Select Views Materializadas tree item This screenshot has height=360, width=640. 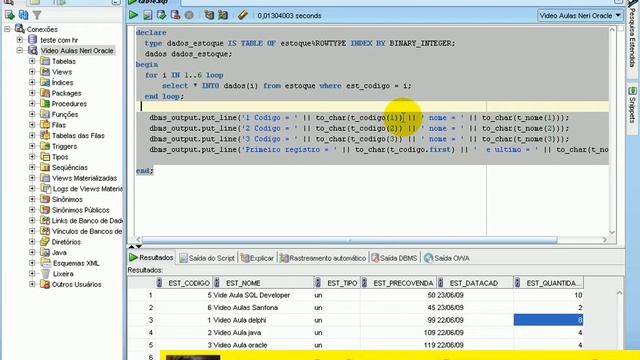click(84, 178)
